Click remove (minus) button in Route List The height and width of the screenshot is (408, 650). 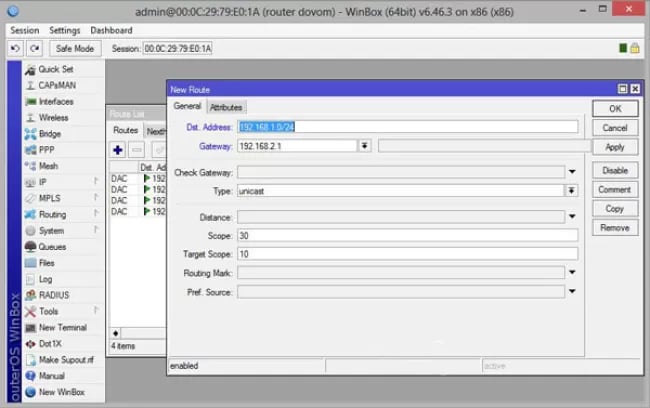click(137, 150)
